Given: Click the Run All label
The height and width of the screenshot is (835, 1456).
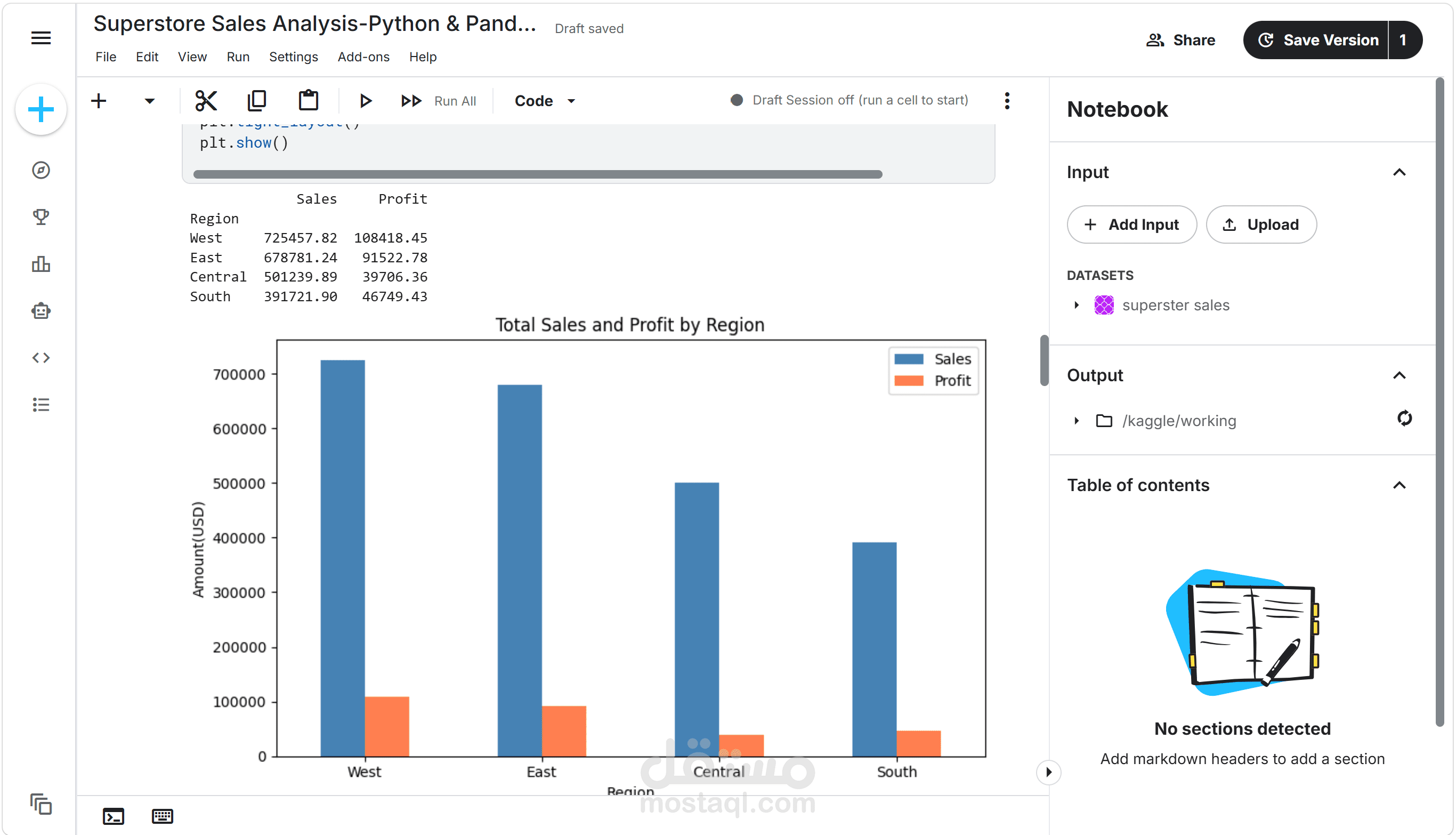Looking at the screenshot, I should point(455,101).
